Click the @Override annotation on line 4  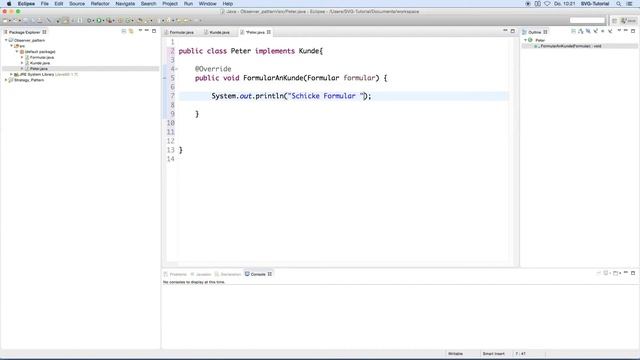213,69
